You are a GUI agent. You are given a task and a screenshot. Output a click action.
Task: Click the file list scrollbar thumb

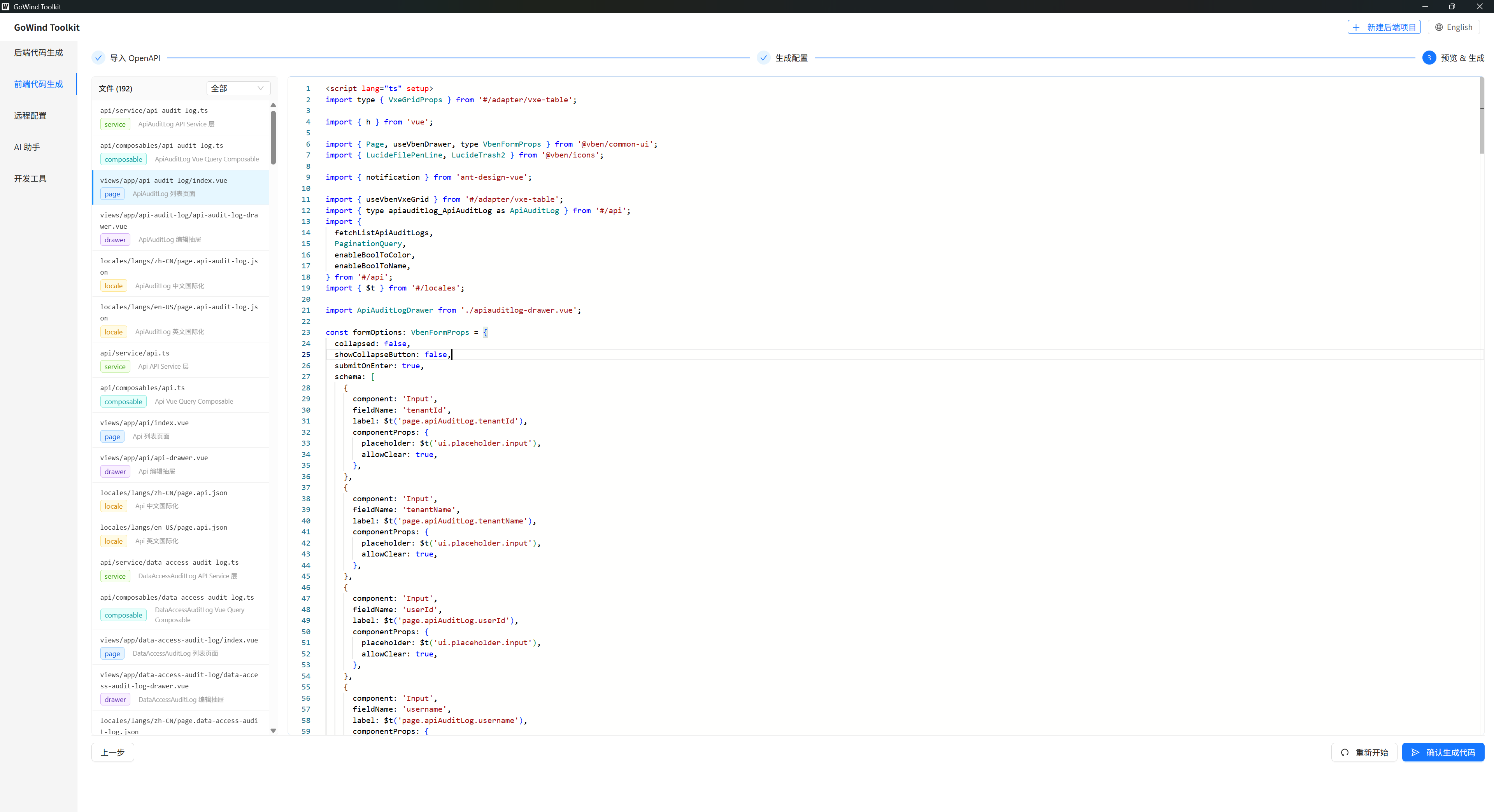pos(273,137)
